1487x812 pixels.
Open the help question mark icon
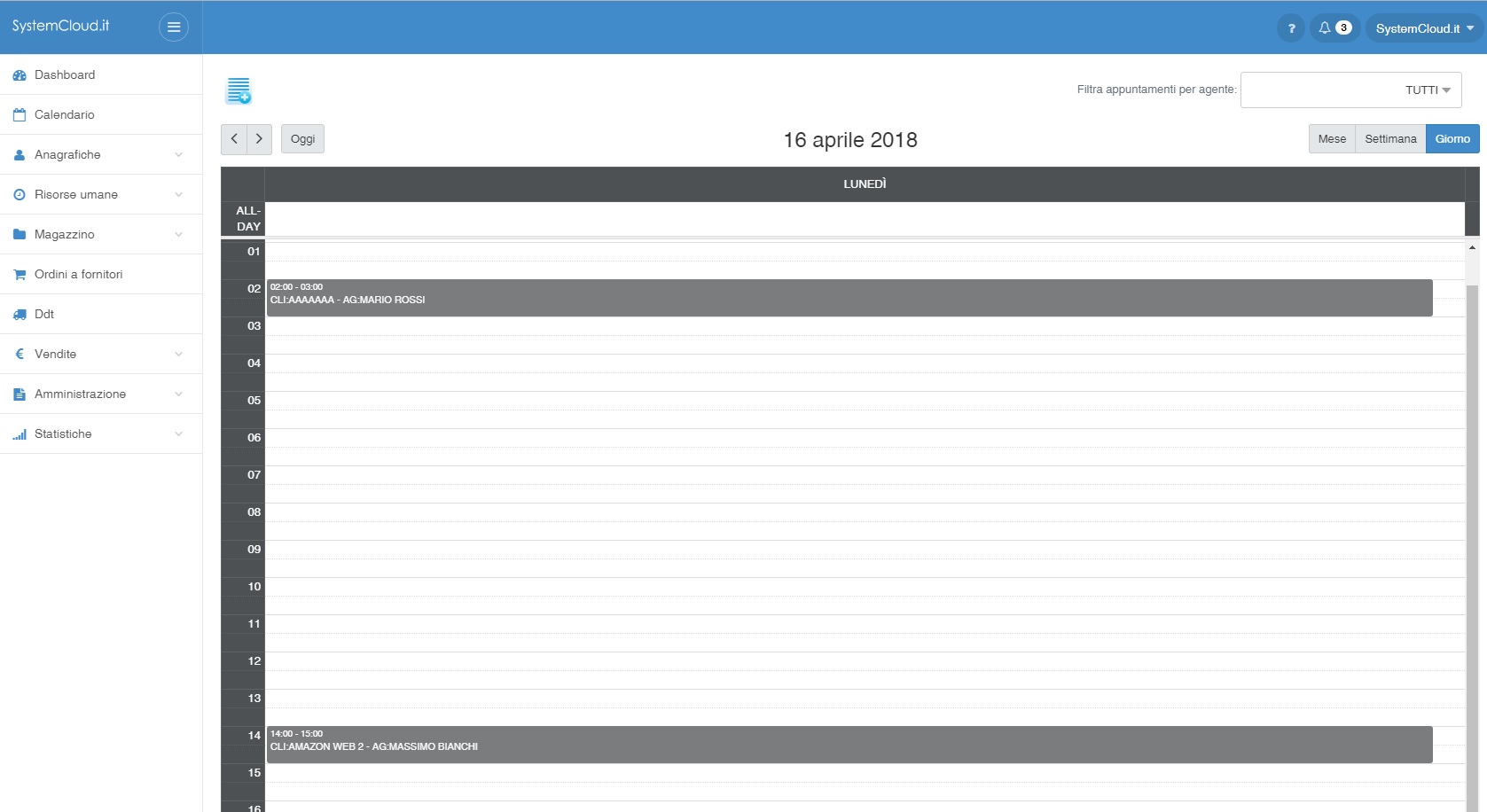point(1291,28)
